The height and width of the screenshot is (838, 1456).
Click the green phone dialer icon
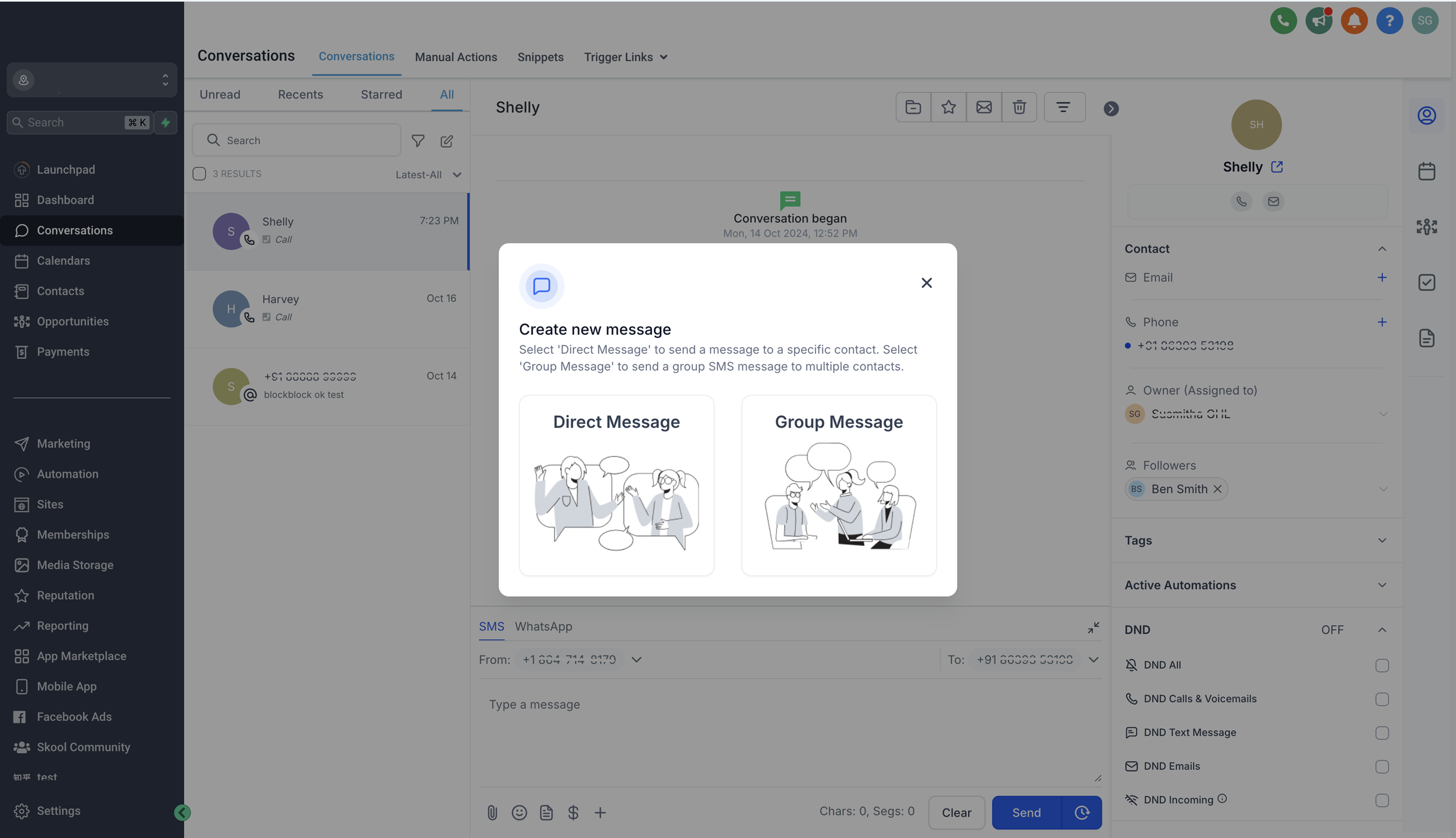tap(1283, 21)
